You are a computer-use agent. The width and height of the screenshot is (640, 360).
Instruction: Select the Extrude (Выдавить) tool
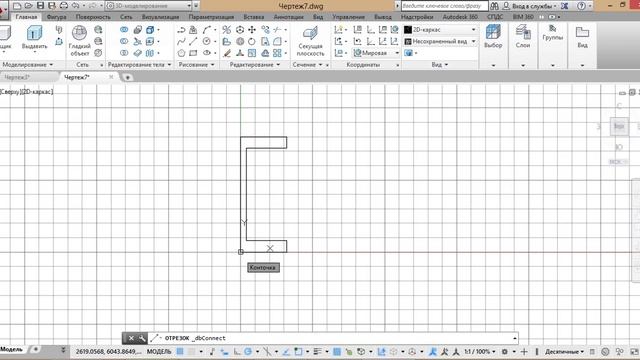point(34,38)
